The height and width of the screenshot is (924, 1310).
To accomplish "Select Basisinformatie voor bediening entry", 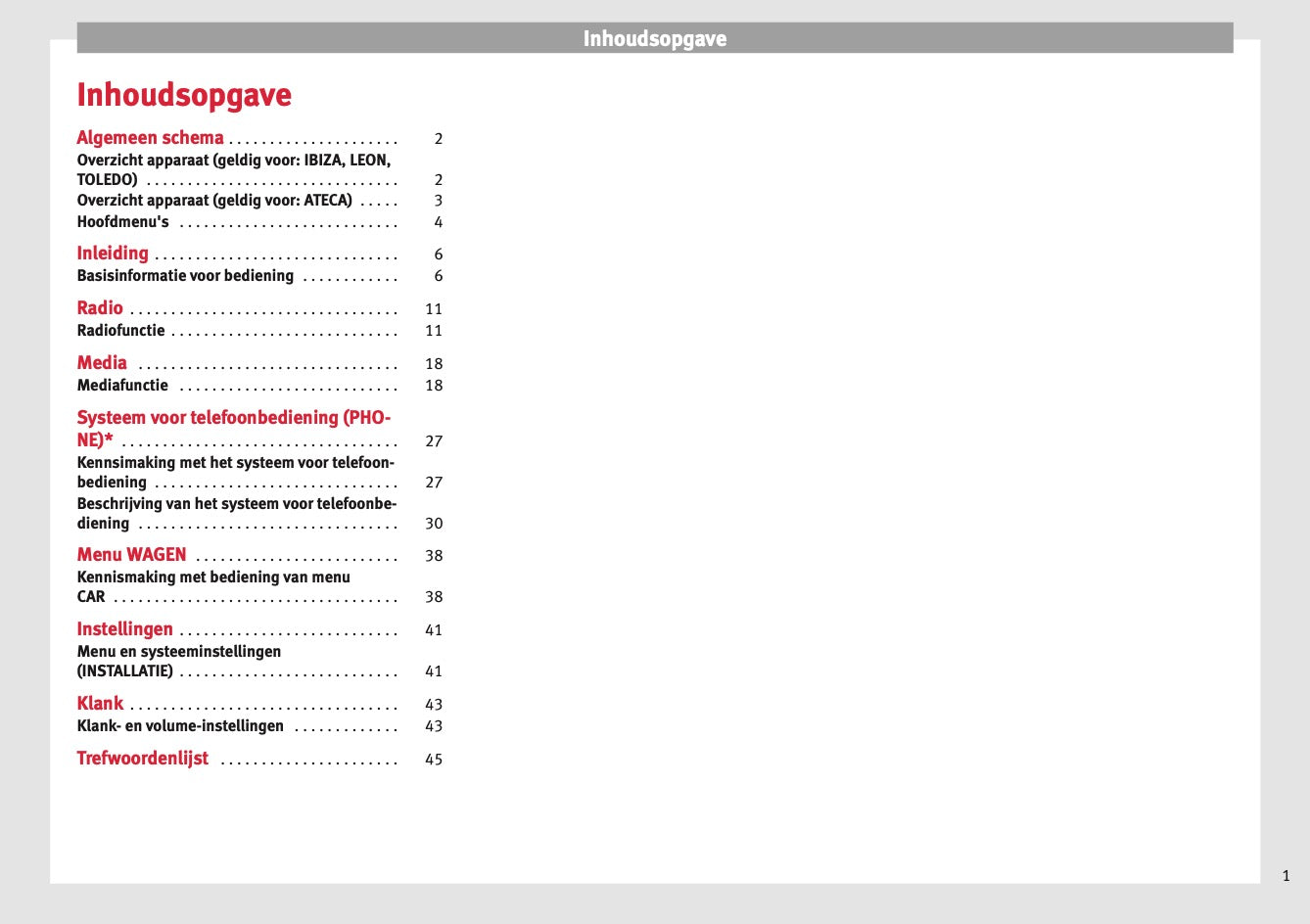I will pos(185,276).
